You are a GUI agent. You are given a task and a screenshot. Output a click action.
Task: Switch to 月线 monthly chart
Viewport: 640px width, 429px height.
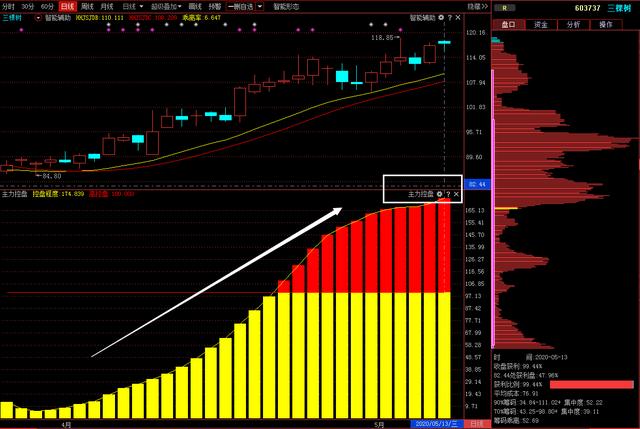[107, 7]
